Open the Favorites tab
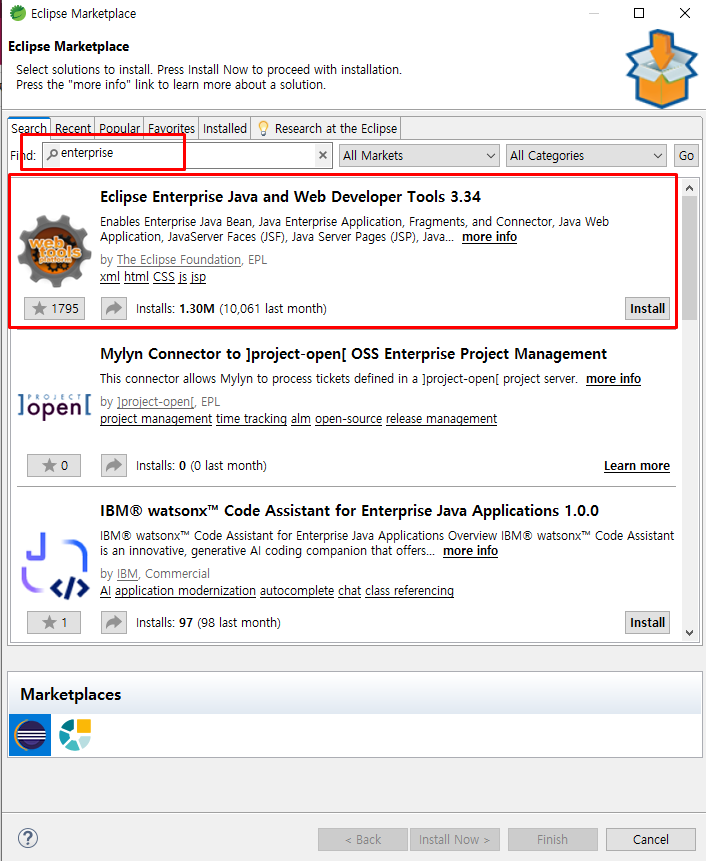Viewport: 706px width, 861px height. pyautogui.click(x=171, y=128)
